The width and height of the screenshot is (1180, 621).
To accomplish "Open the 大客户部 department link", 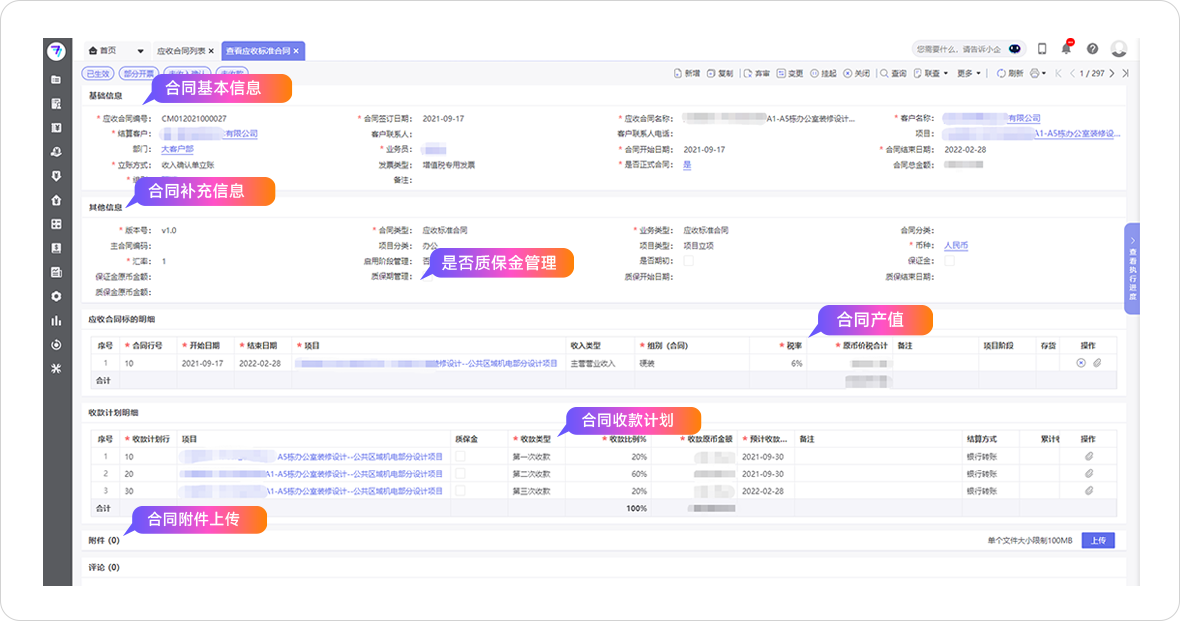I will click(x=177, y=149).
